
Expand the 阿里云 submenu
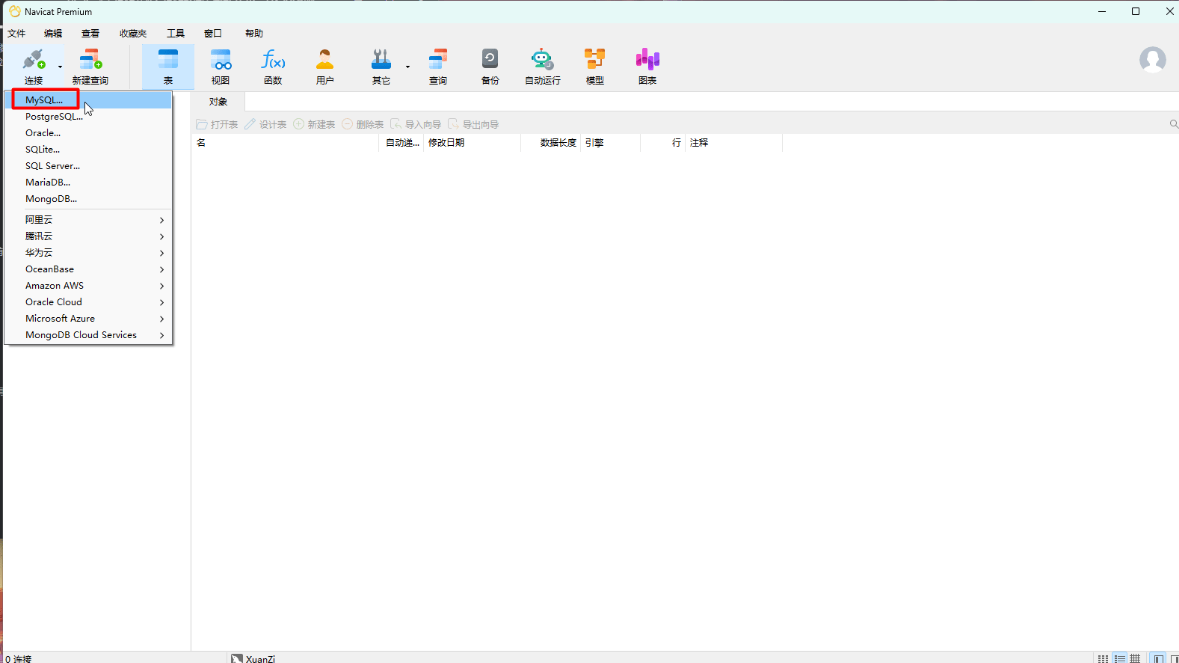89,219
